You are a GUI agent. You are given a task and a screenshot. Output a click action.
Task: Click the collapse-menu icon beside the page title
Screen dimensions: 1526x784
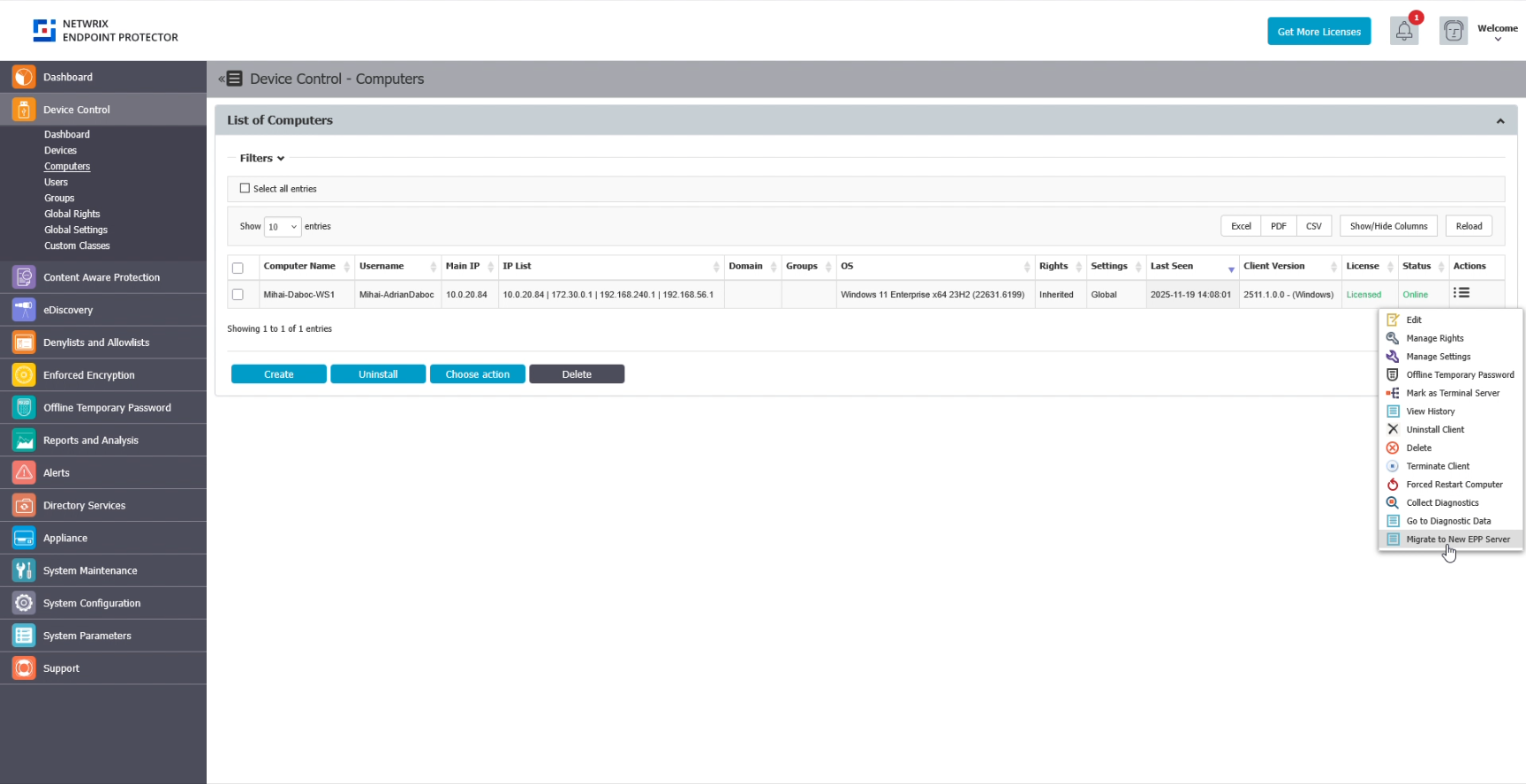[230, 79]
